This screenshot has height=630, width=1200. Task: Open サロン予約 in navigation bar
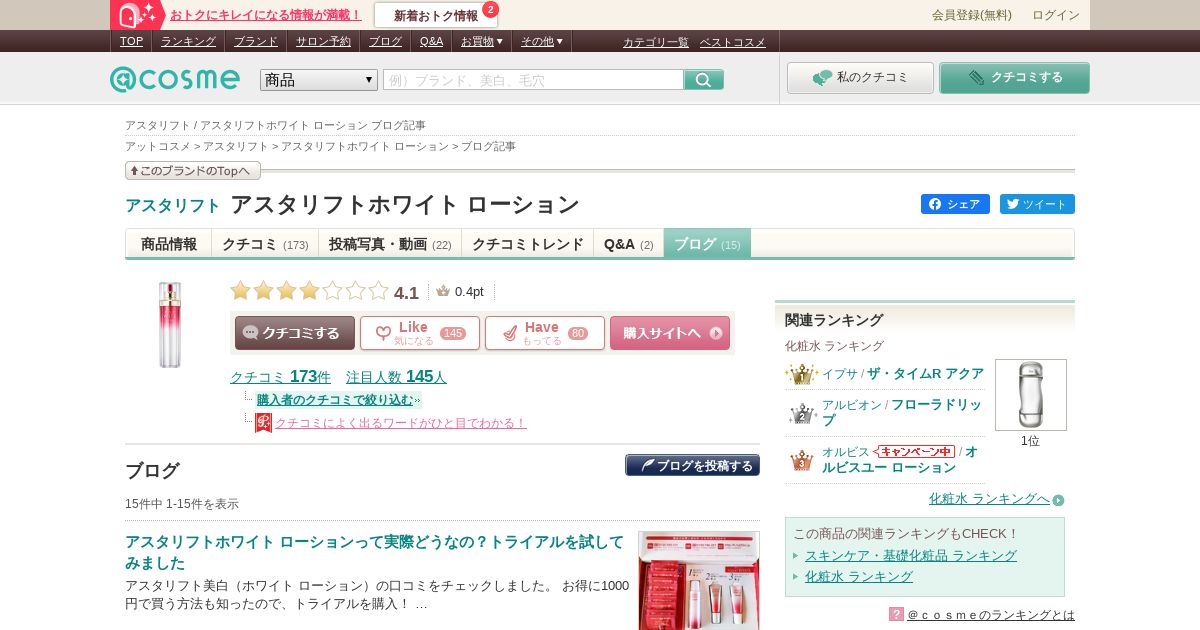pyautogui.click(x=323, y=41)
